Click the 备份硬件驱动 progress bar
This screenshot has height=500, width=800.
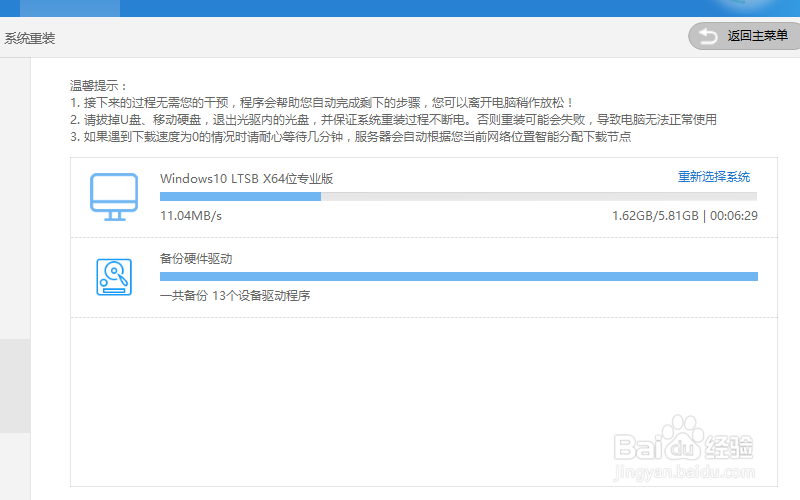pyautogui.click(x=459, y=277)
